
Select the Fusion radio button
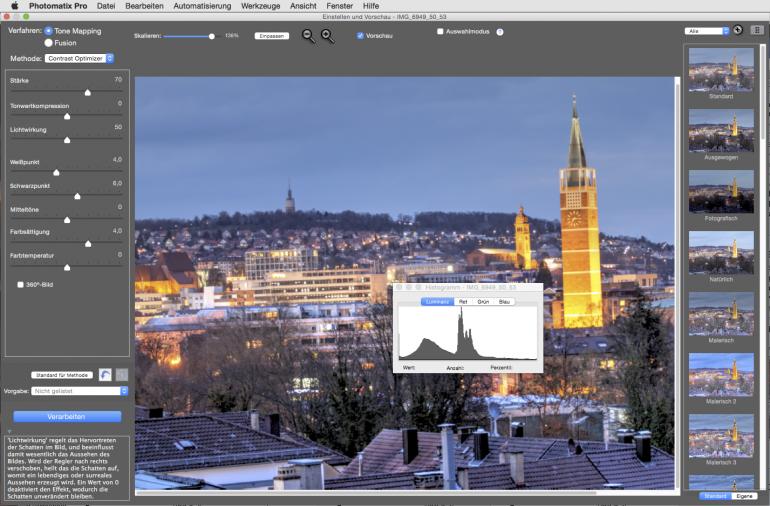[48, 43]
